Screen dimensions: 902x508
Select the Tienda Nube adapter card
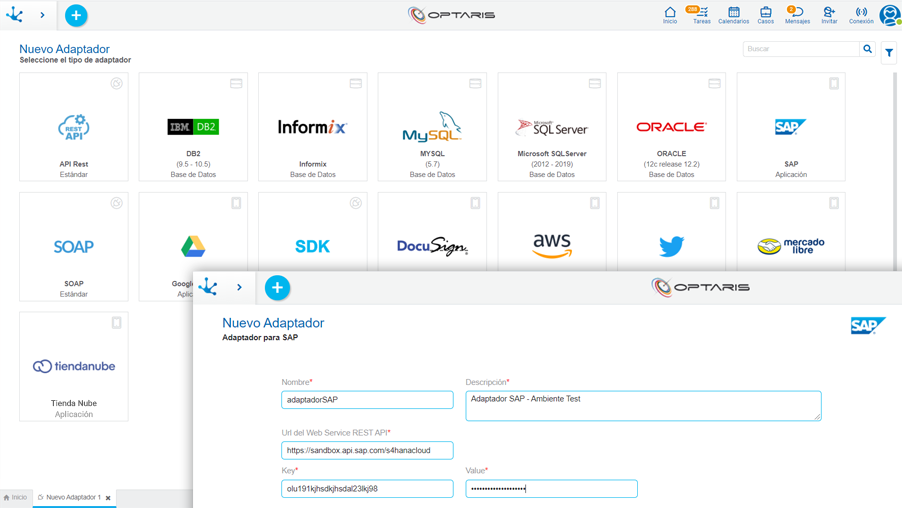pos(74,366)
